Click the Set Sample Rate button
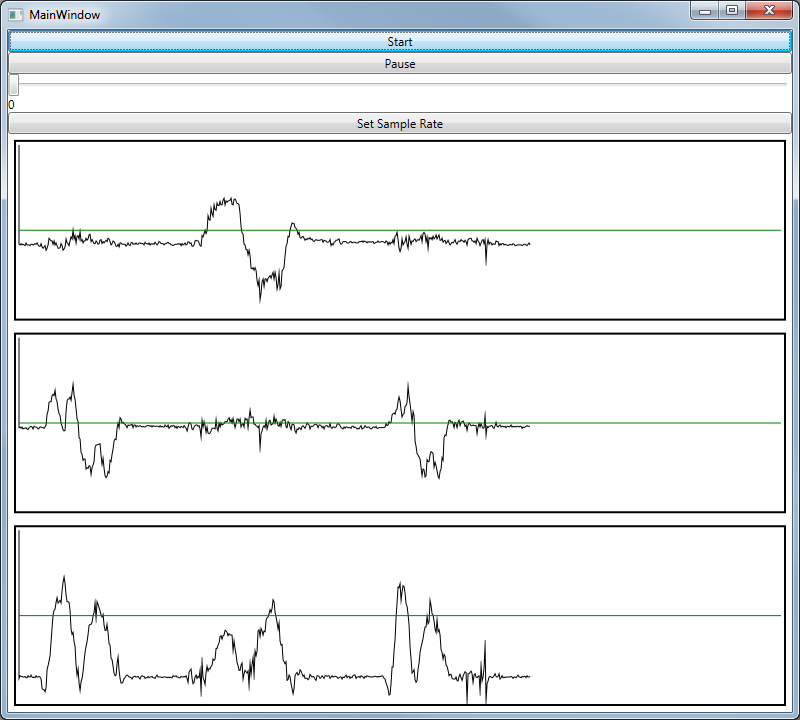This screenshot has width=800, height=720. [400, 124]
